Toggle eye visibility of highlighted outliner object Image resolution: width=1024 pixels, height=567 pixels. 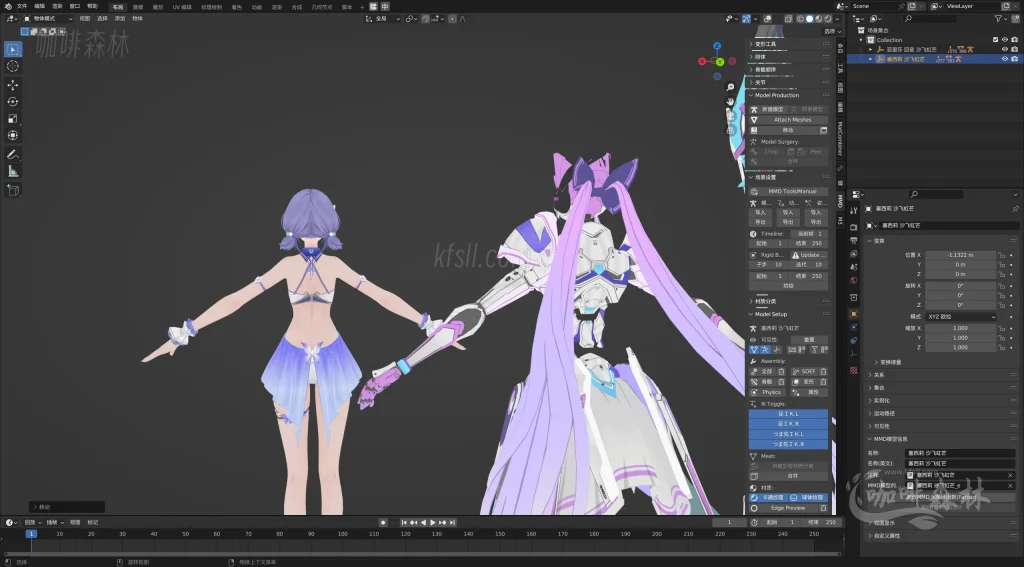(1005, 59)
